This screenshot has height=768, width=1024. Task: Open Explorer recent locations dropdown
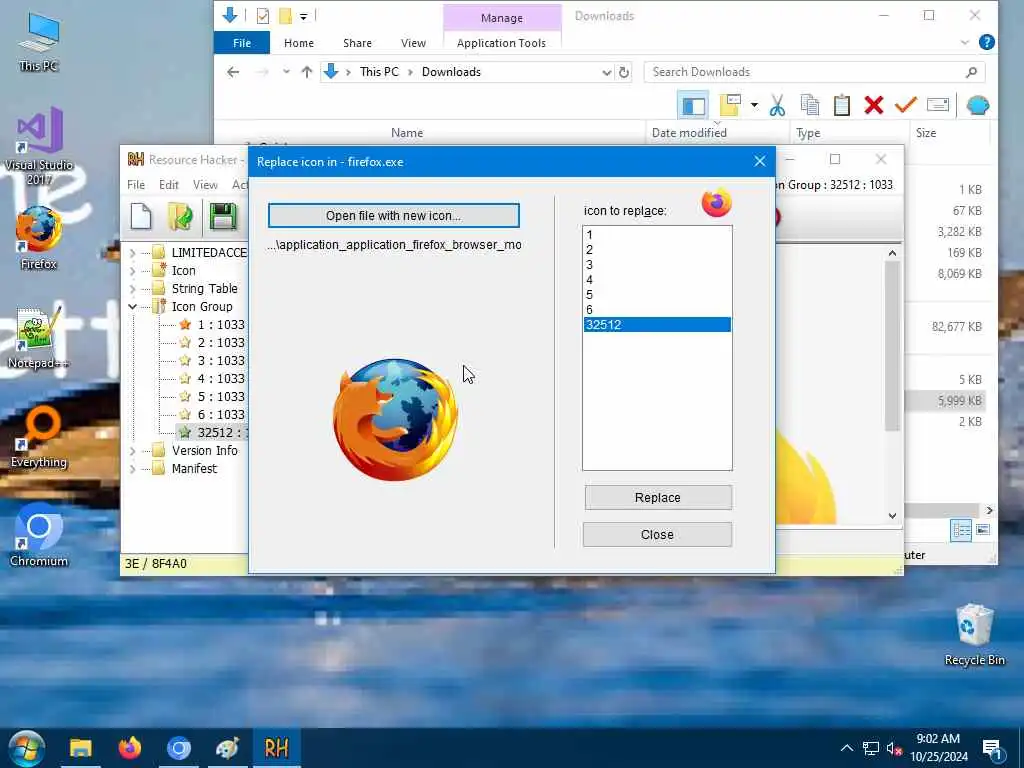(x=286, y=72)
